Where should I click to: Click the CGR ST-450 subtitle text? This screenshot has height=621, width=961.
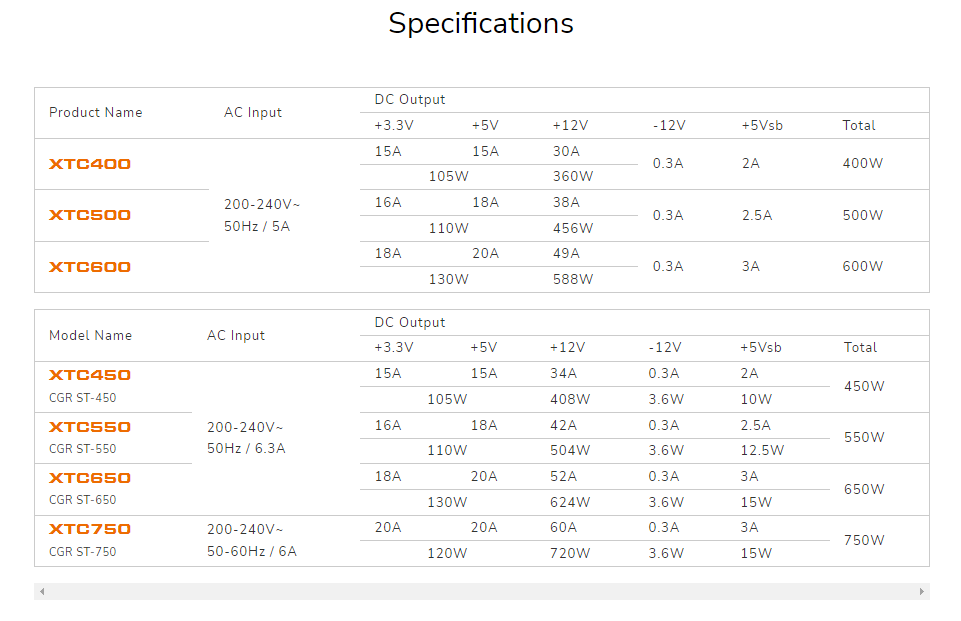coord(83,398)
